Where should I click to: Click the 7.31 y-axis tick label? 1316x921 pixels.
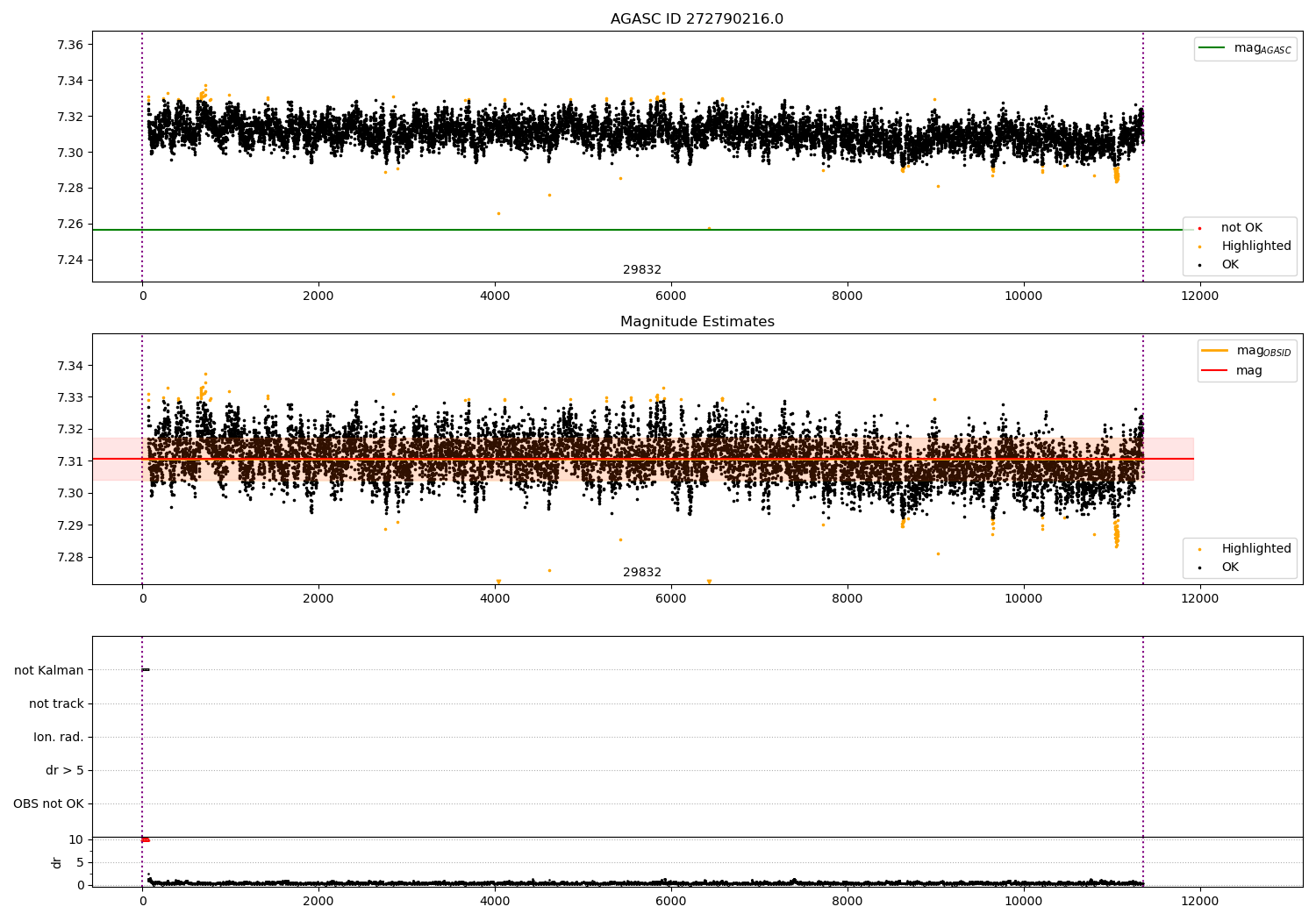point(69,462)
